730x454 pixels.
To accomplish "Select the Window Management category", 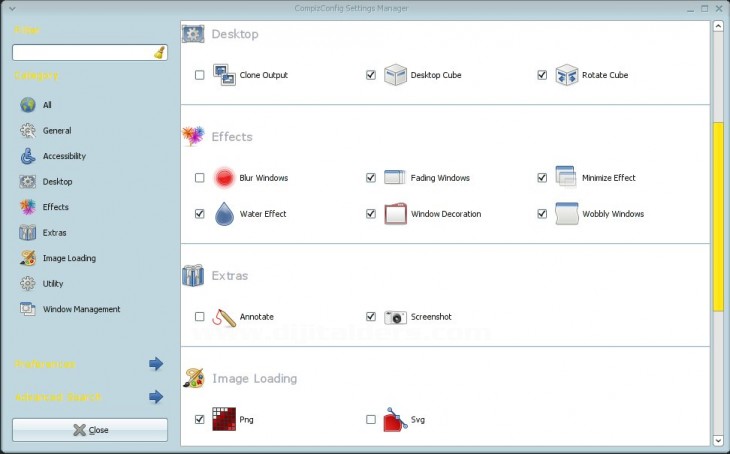I will pos(81,309).
